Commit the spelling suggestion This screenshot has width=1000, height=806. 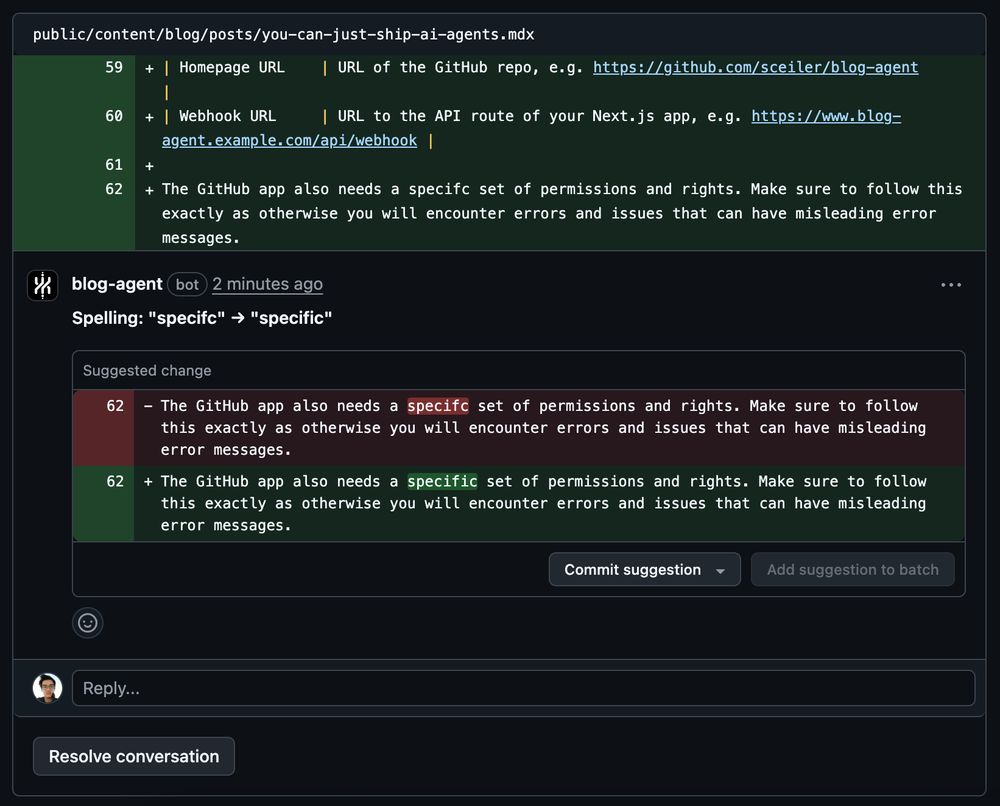[632, 569]
